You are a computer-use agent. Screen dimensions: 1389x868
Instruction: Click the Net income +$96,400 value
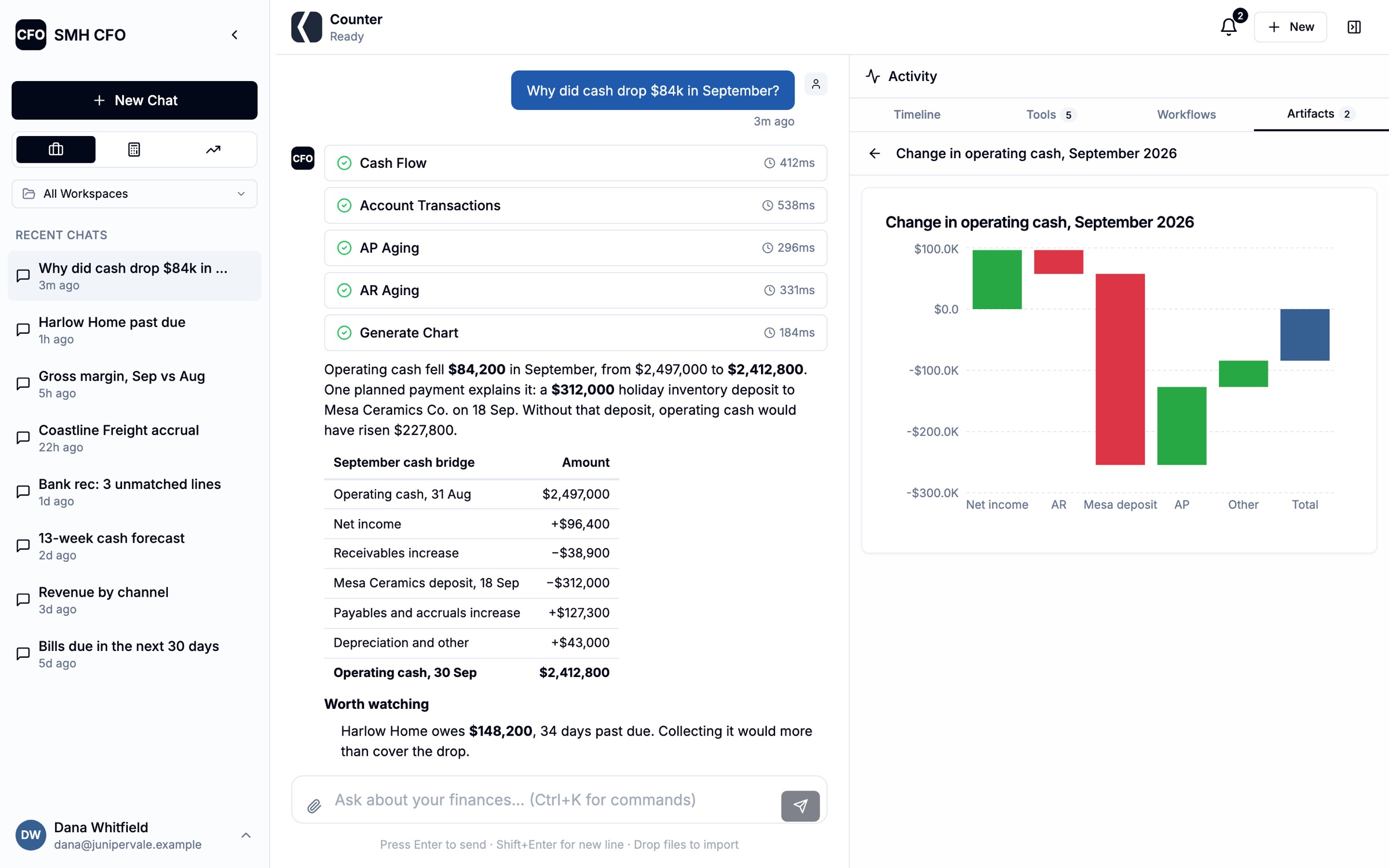pyautogui.click(x=580, y=524)
